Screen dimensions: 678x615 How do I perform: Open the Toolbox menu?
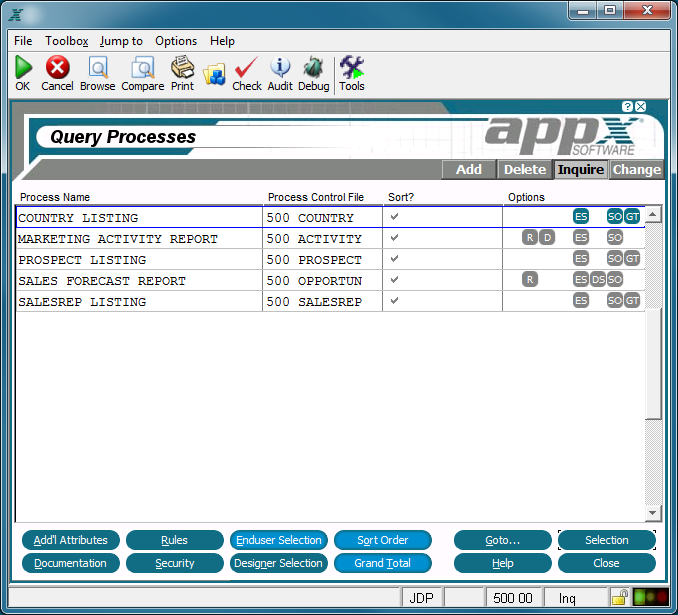(x=67, y=41)
